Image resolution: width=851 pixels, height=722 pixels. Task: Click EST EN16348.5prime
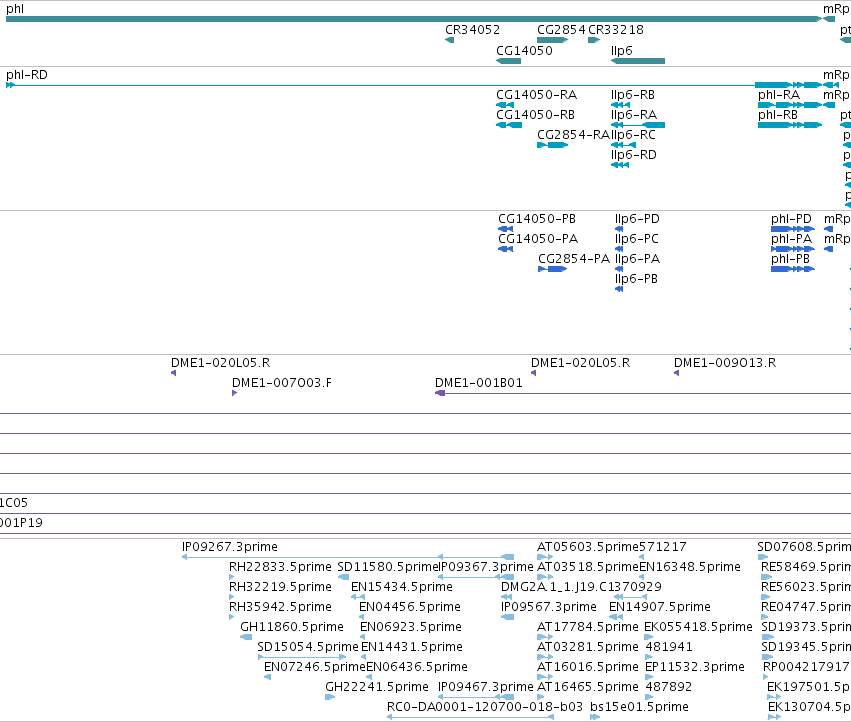(x=690, y=567)
